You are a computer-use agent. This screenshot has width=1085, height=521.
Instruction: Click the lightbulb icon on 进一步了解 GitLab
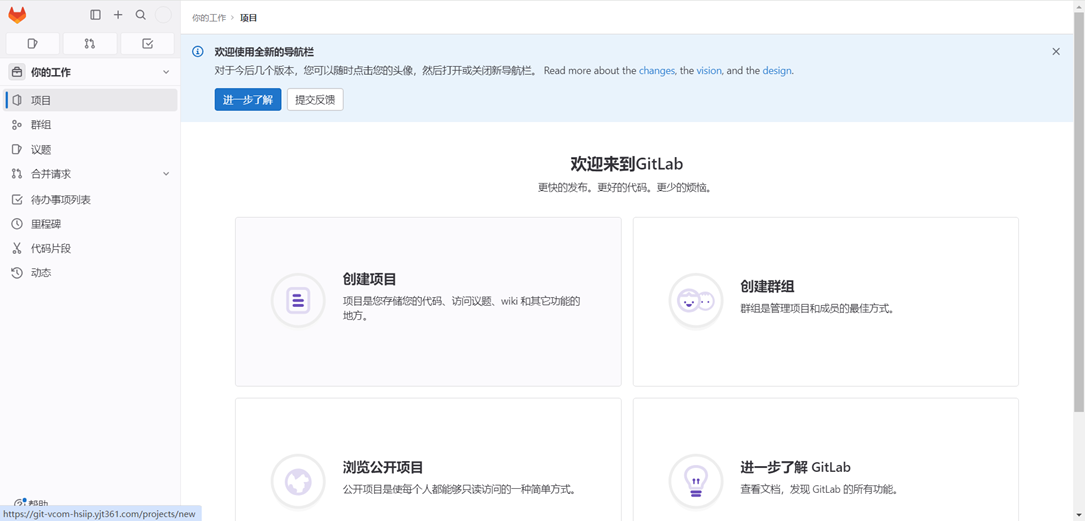tap(695, 481)
